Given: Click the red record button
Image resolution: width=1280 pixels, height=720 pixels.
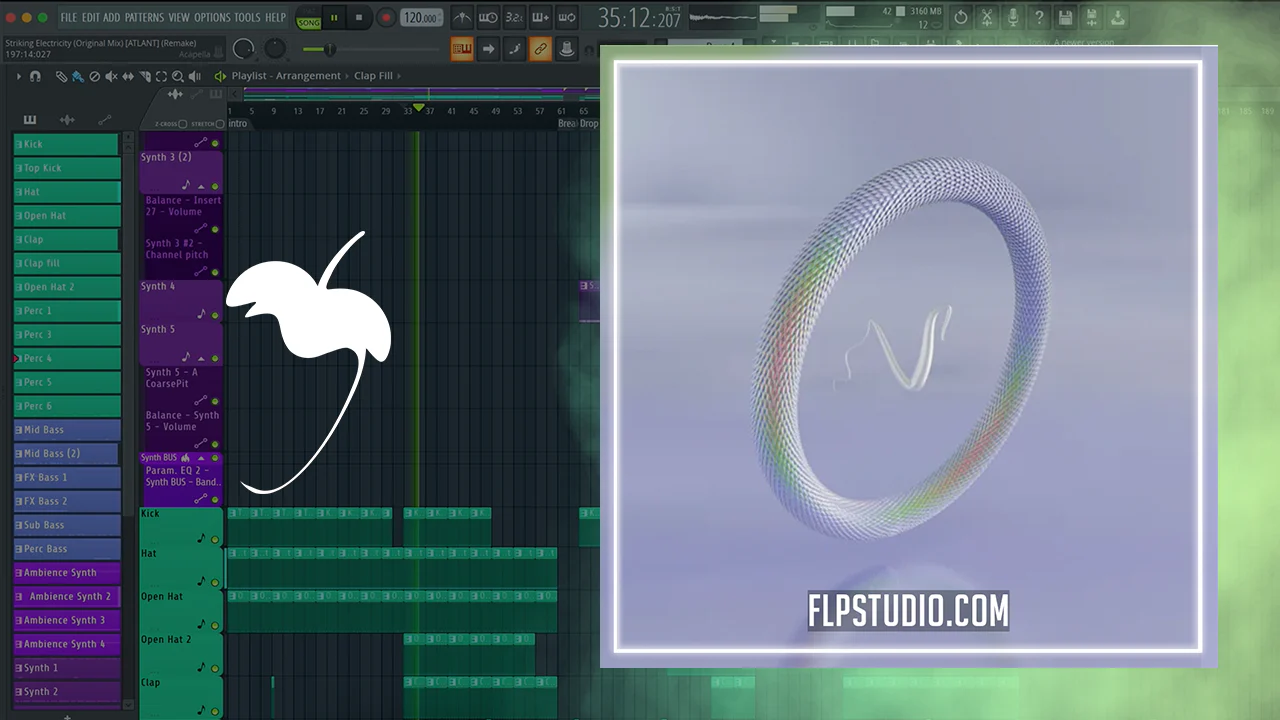Looking at the screenshot, I should [x=385, y=18].
